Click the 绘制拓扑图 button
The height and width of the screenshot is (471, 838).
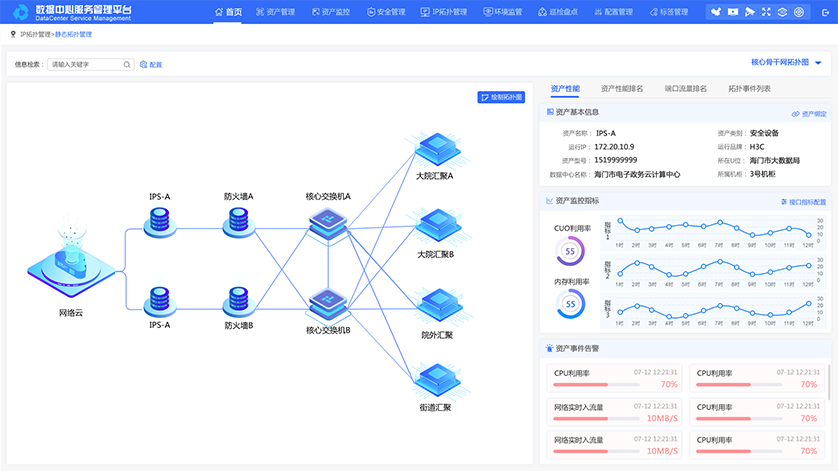501,97
